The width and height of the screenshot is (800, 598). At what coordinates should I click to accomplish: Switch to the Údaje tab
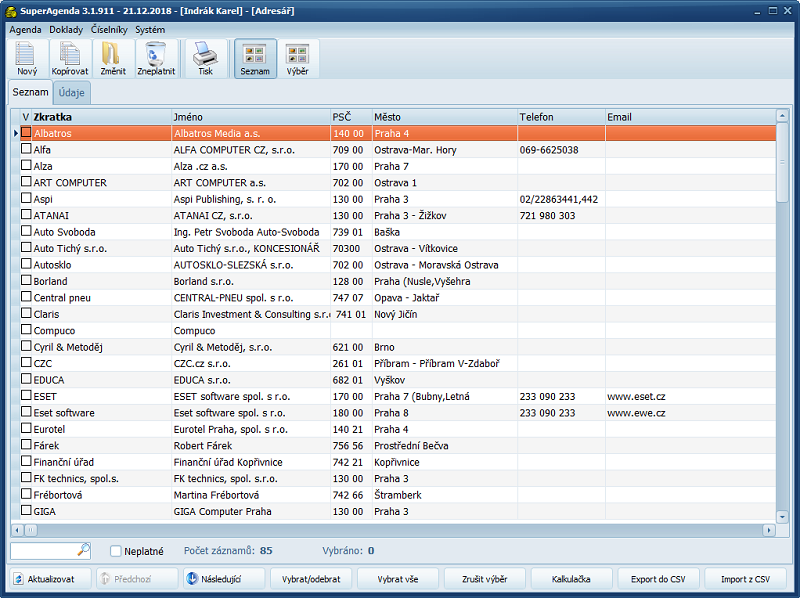coord(71,93)
